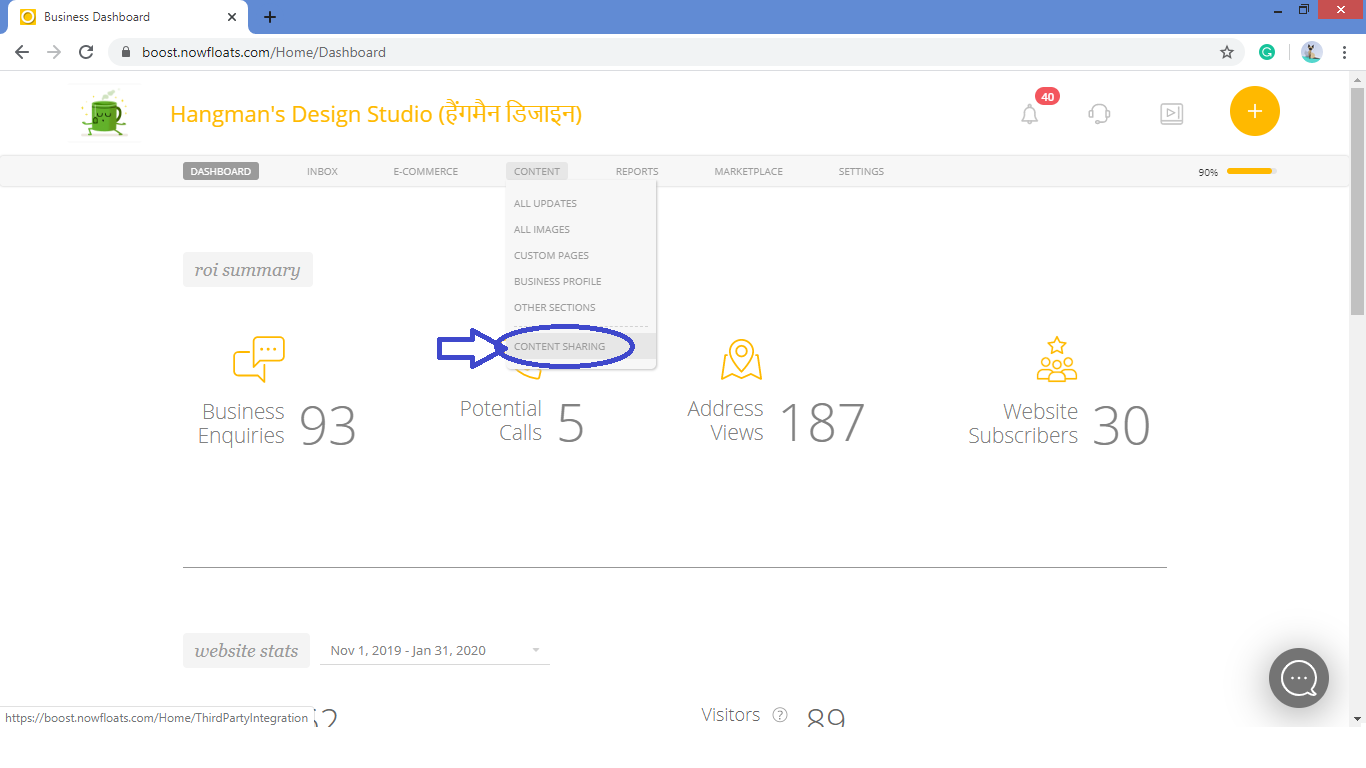Select the Business Dashboard browser tab
The height and width of the screenshot is (768, 1366).
130,17
